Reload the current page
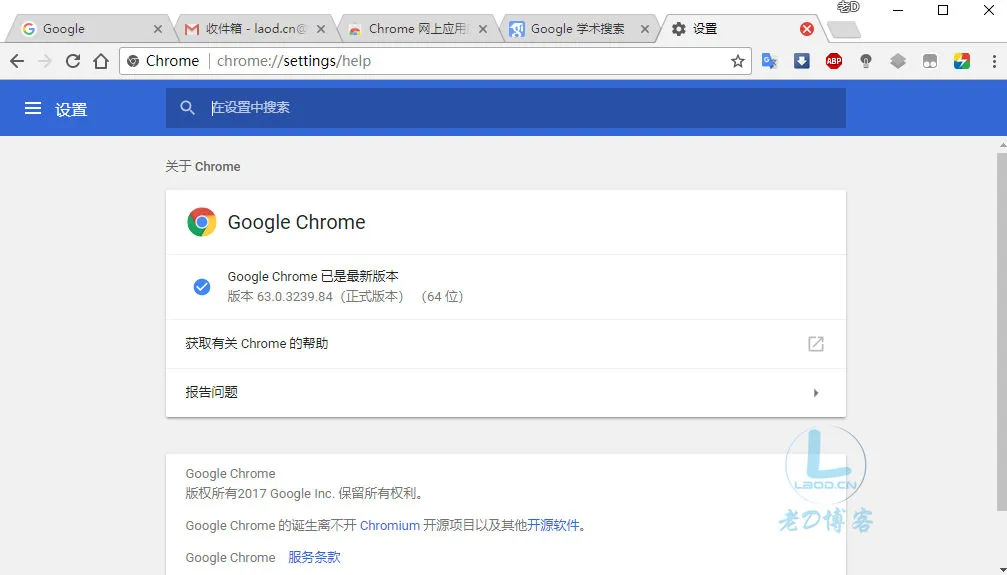The width and height of the screenshot is (1007, 575). (x=73, y=61)
